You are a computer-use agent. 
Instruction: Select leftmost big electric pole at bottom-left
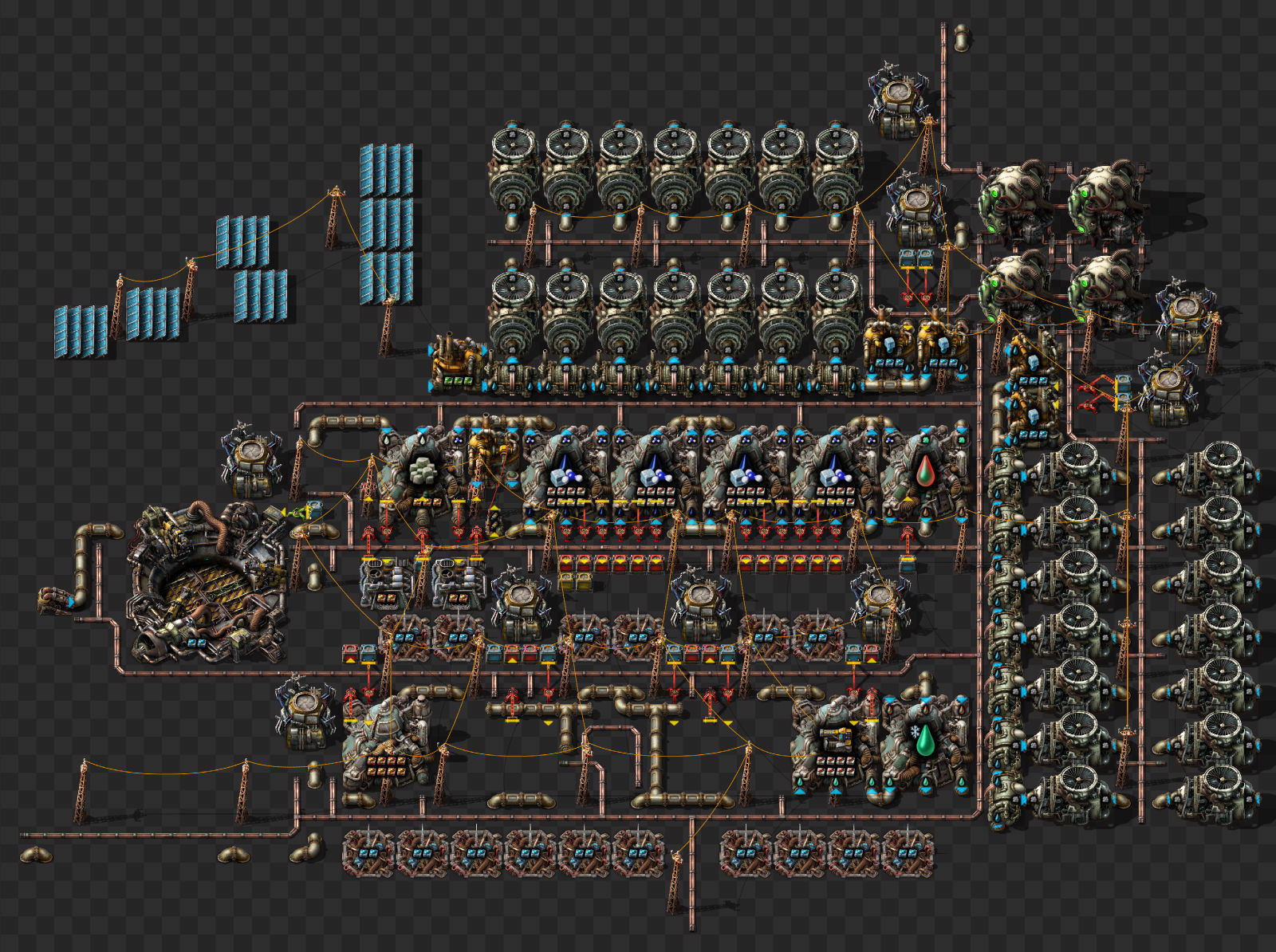[81, 791]
